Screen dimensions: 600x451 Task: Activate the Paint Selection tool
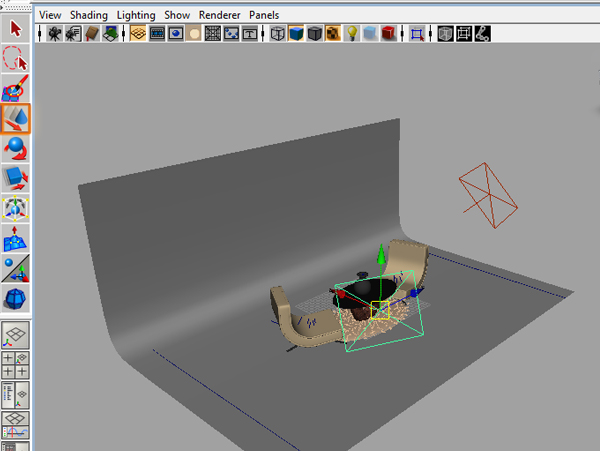point(16,88)
